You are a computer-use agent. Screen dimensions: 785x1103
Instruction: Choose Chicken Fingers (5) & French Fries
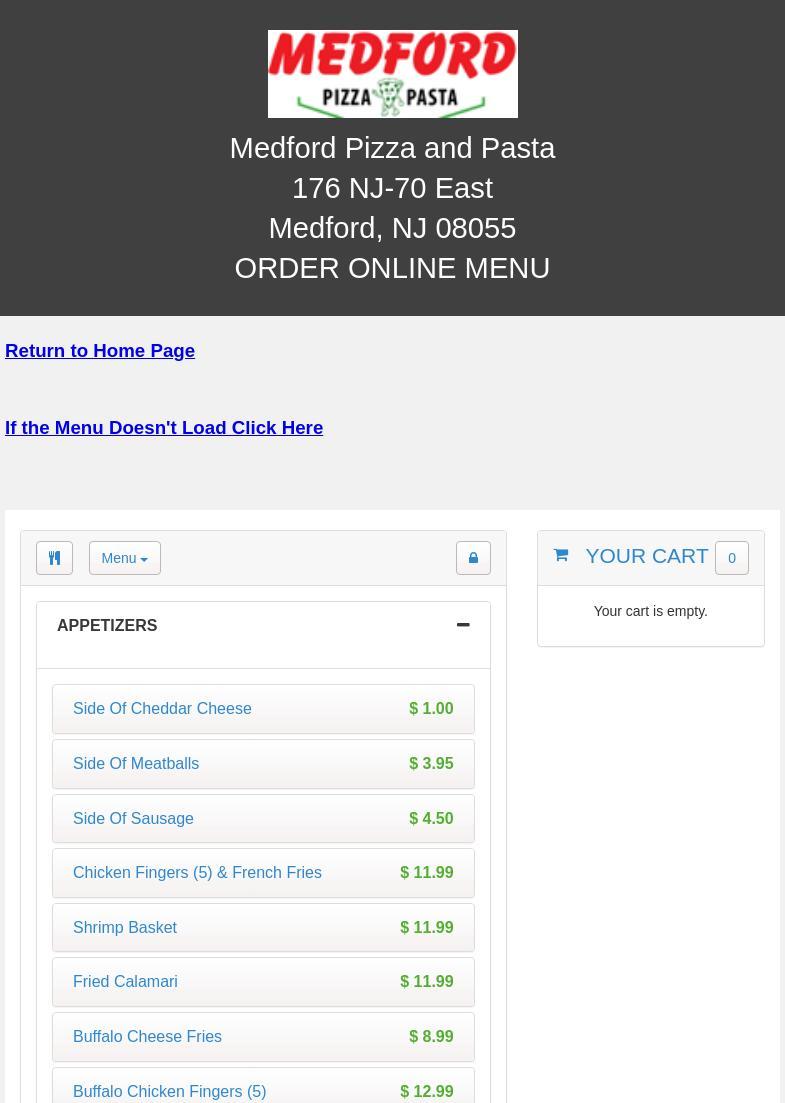197,873
